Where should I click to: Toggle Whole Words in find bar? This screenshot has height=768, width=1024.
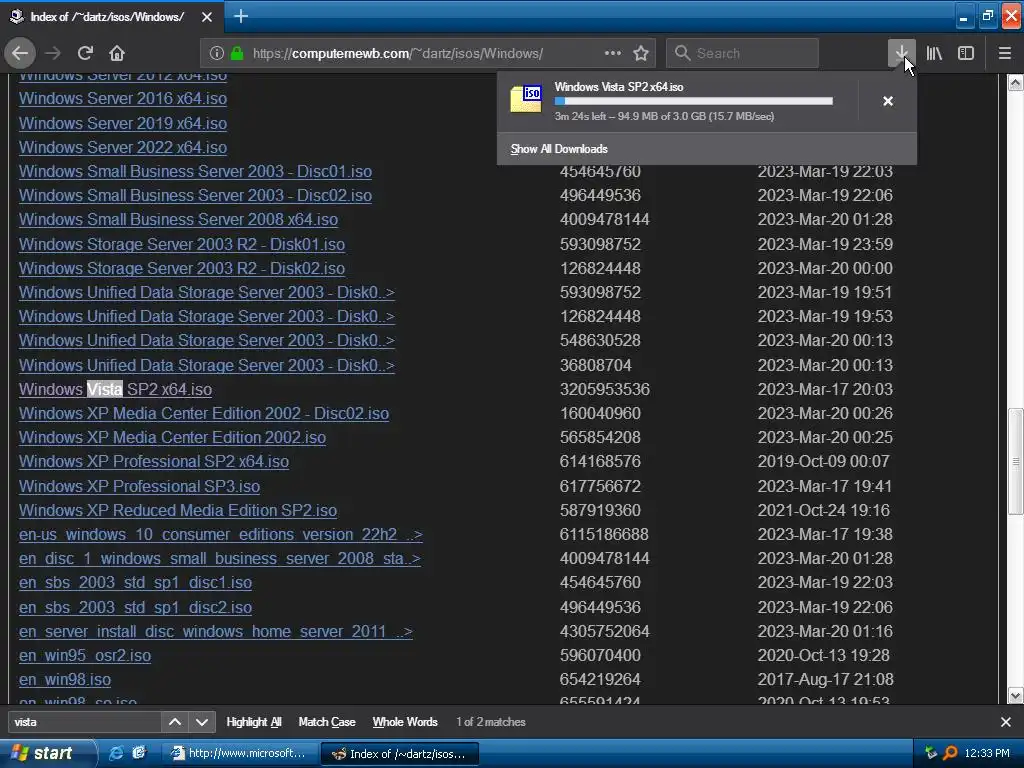[405, 722]
